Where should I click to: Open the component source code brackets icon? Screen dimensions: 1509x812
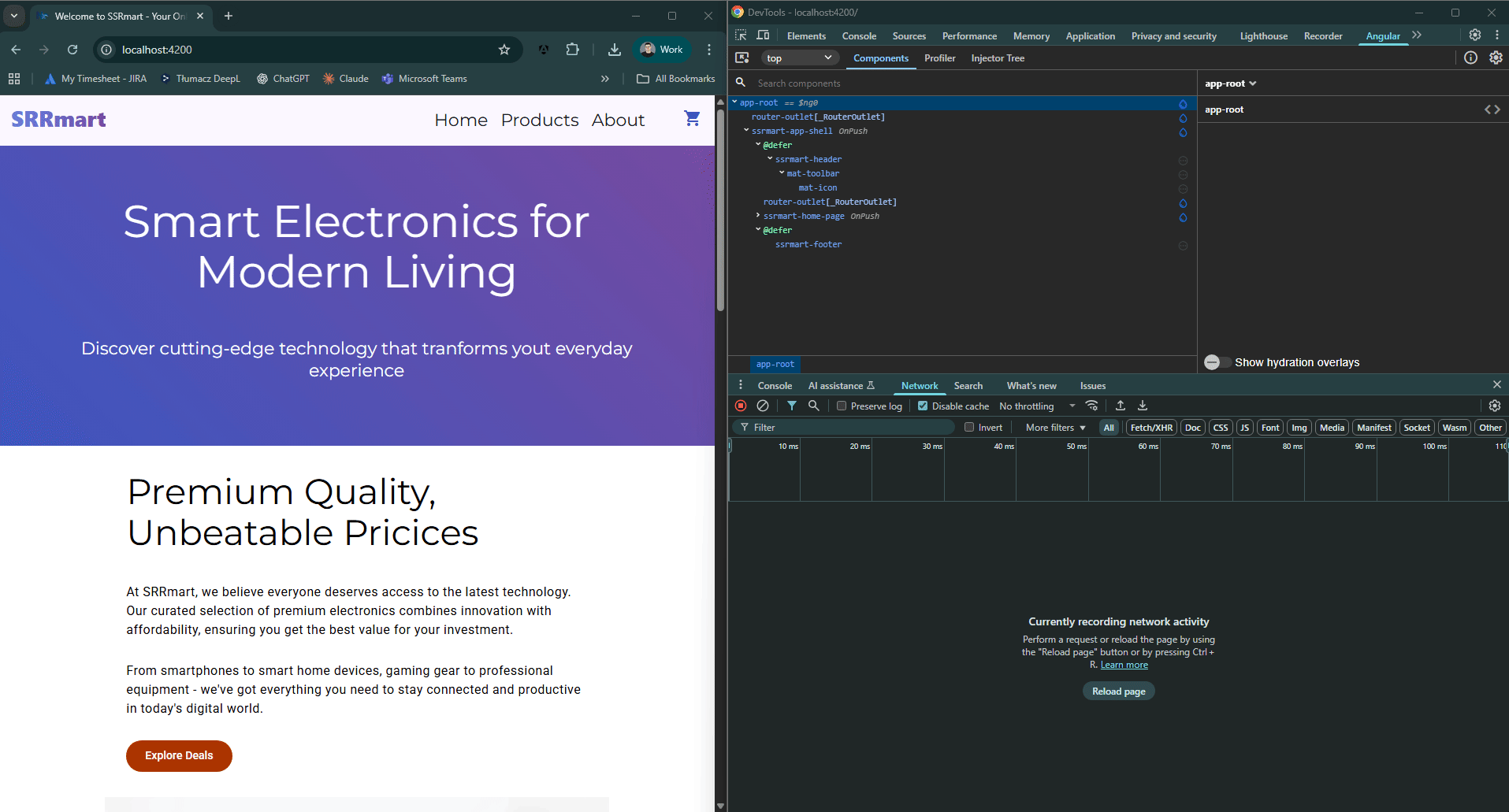click(1492, 109)
